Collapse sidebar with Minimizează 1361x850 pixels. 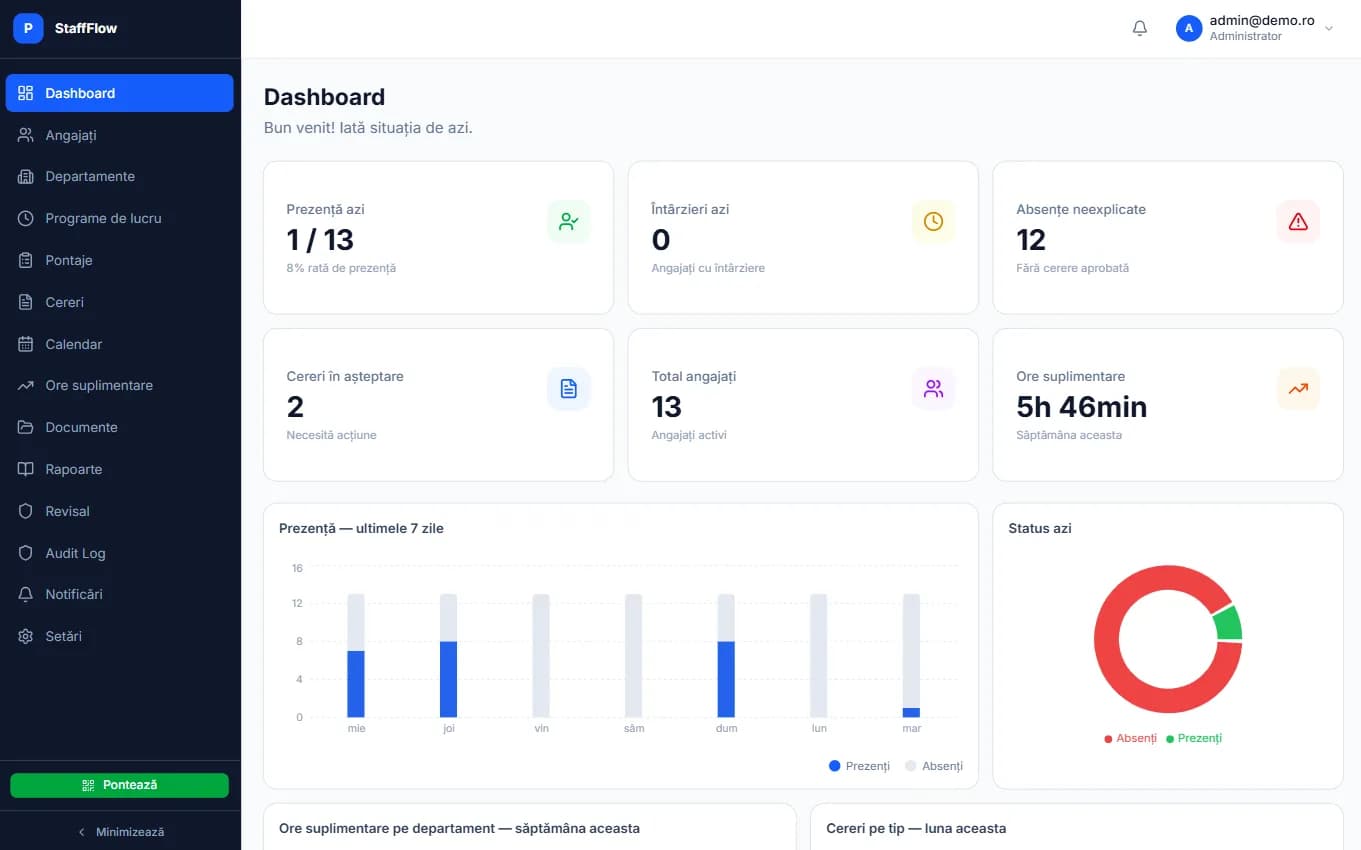point(120,832)
